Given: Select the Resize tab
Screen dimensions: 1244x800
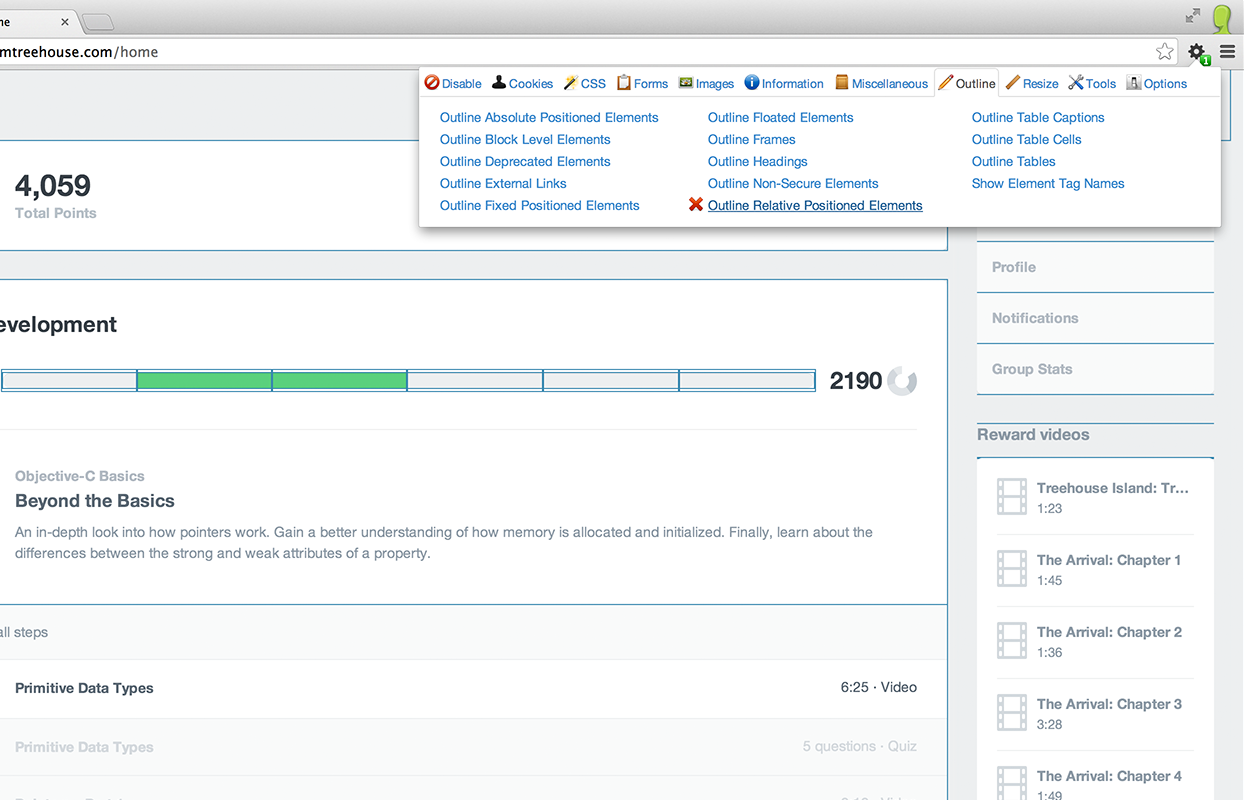Looking at the screenshot, I should pyautogui.click(x=1032, y=84).
